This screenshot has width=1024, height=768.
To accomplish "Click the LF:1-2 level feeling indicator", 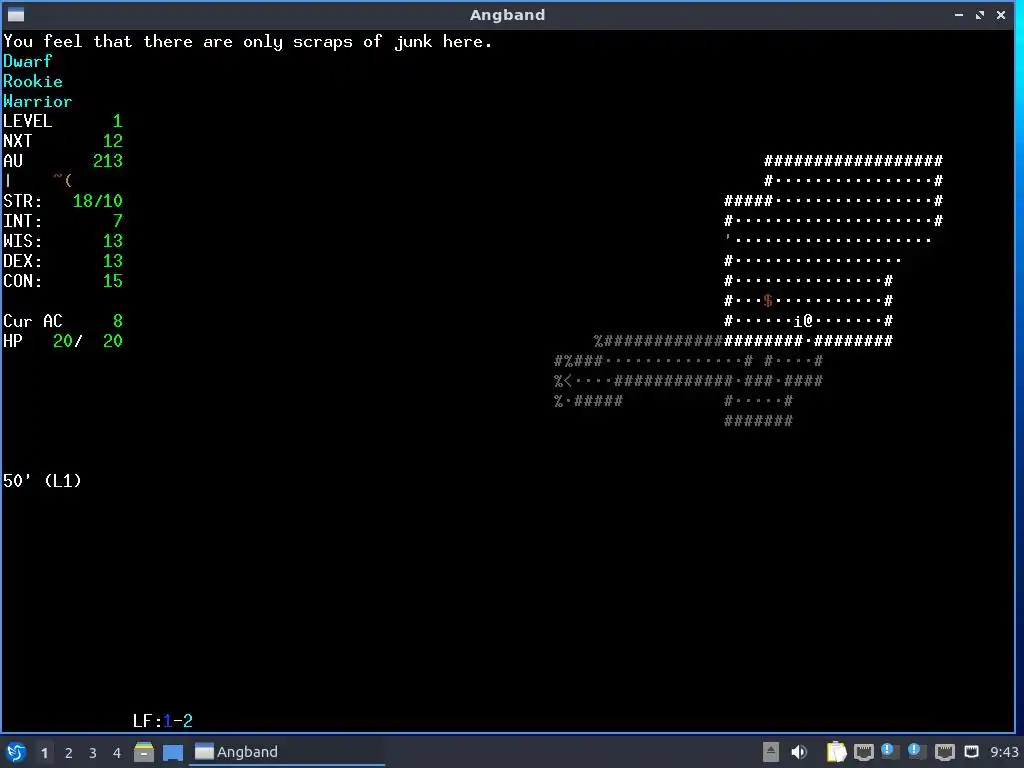I will click(x=163, y=721).
